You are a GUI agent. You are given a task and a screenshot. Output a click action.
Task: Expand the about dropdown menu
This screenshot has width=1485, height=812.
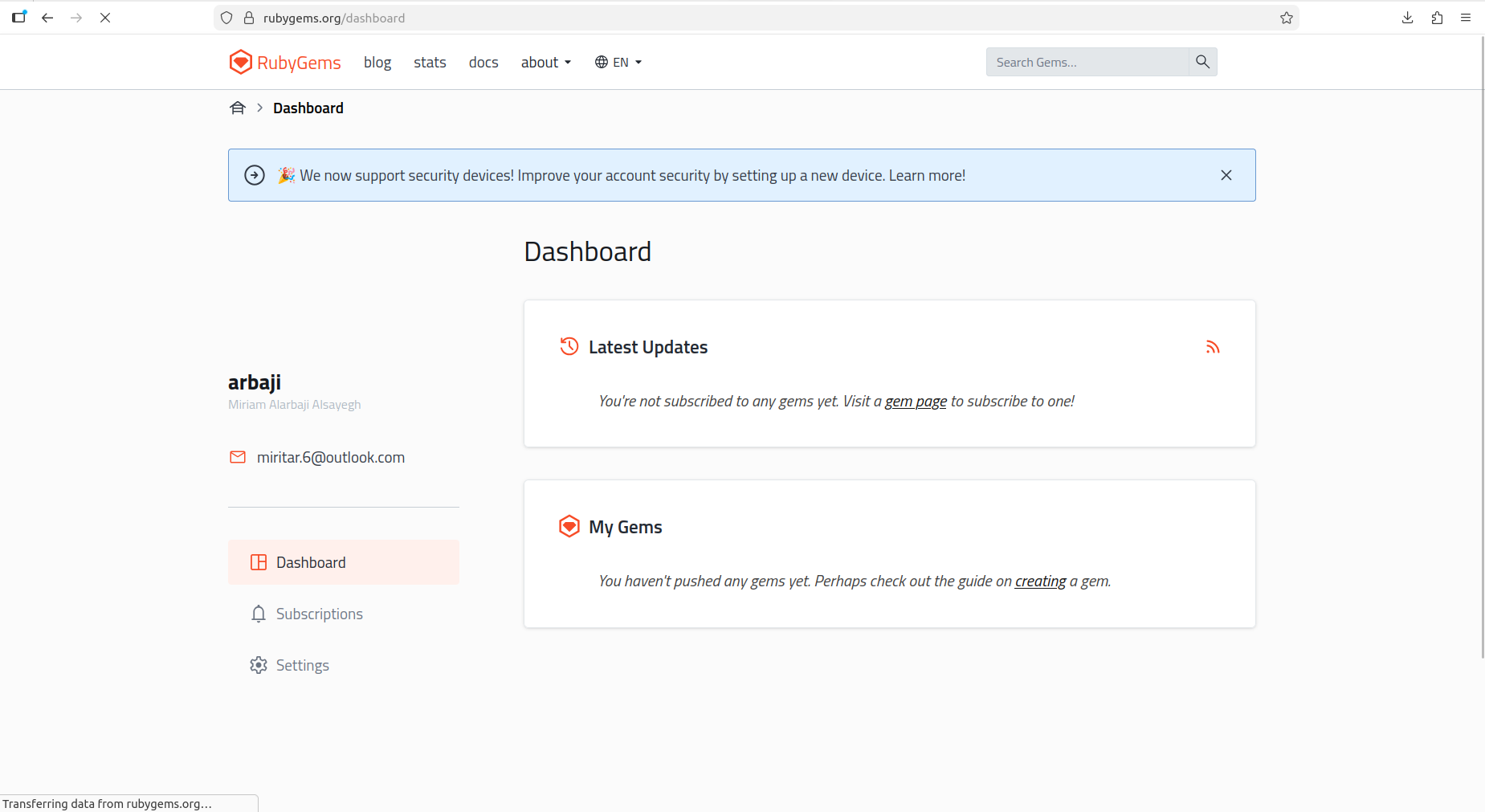pos(545,62)
